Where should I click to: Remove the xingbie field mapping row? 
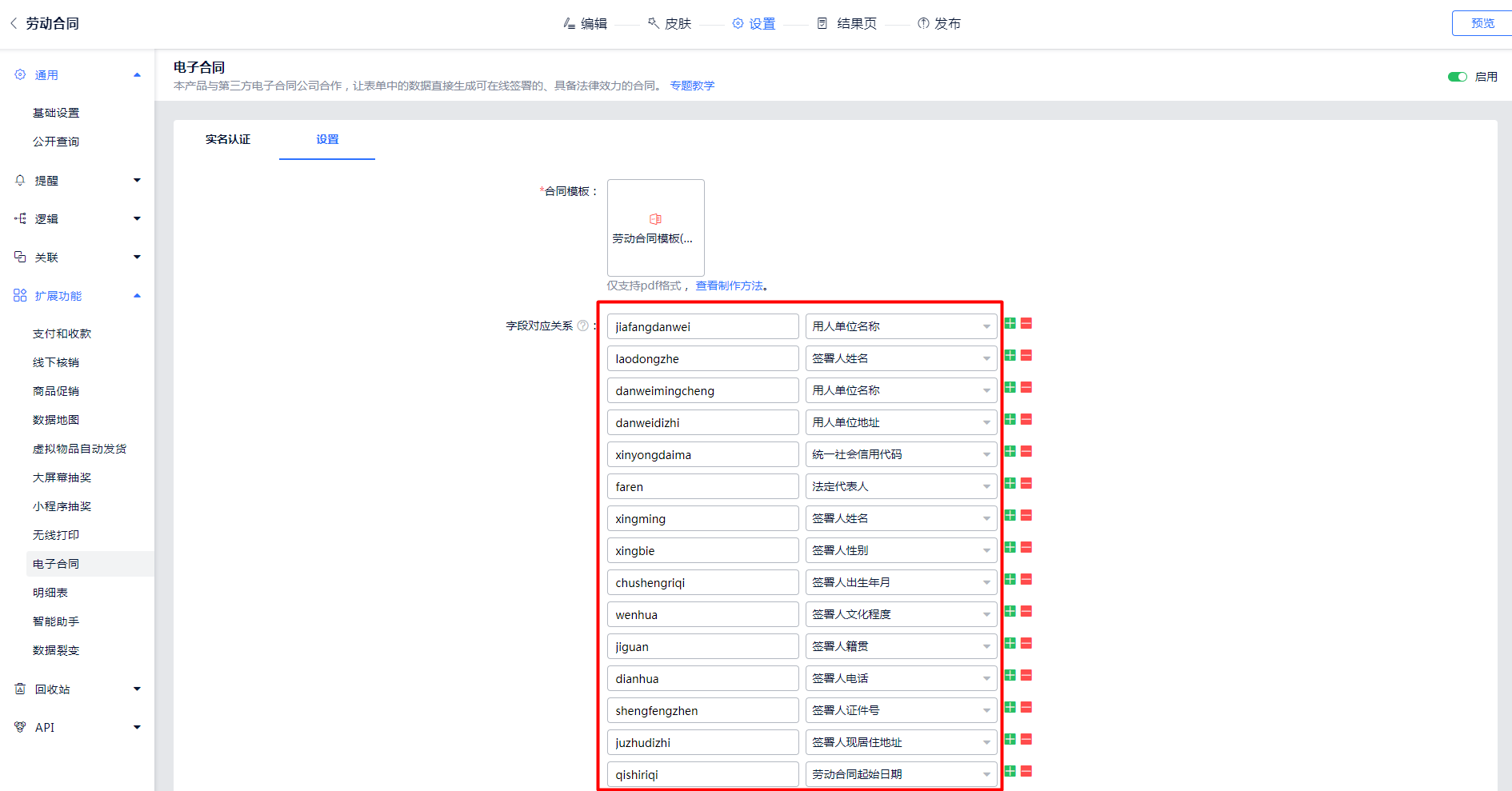point(1026,548)
